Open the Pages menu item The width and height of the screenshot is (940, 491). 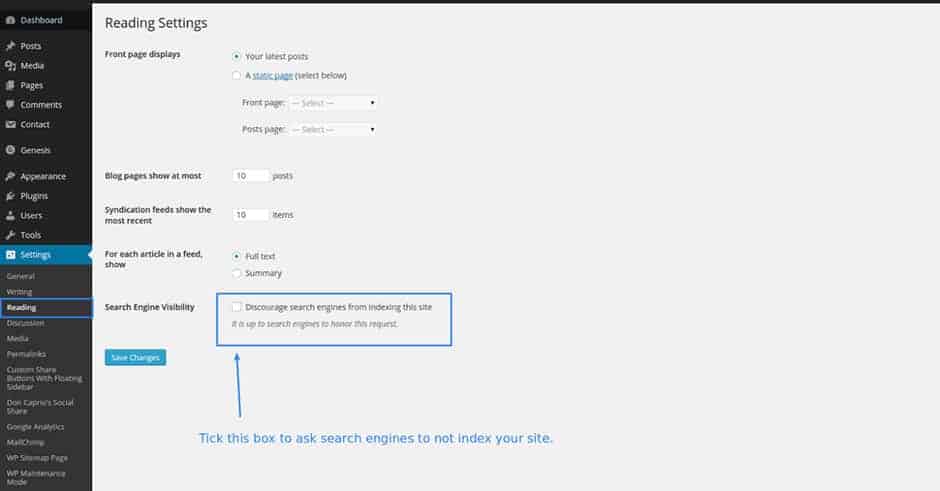46,86
